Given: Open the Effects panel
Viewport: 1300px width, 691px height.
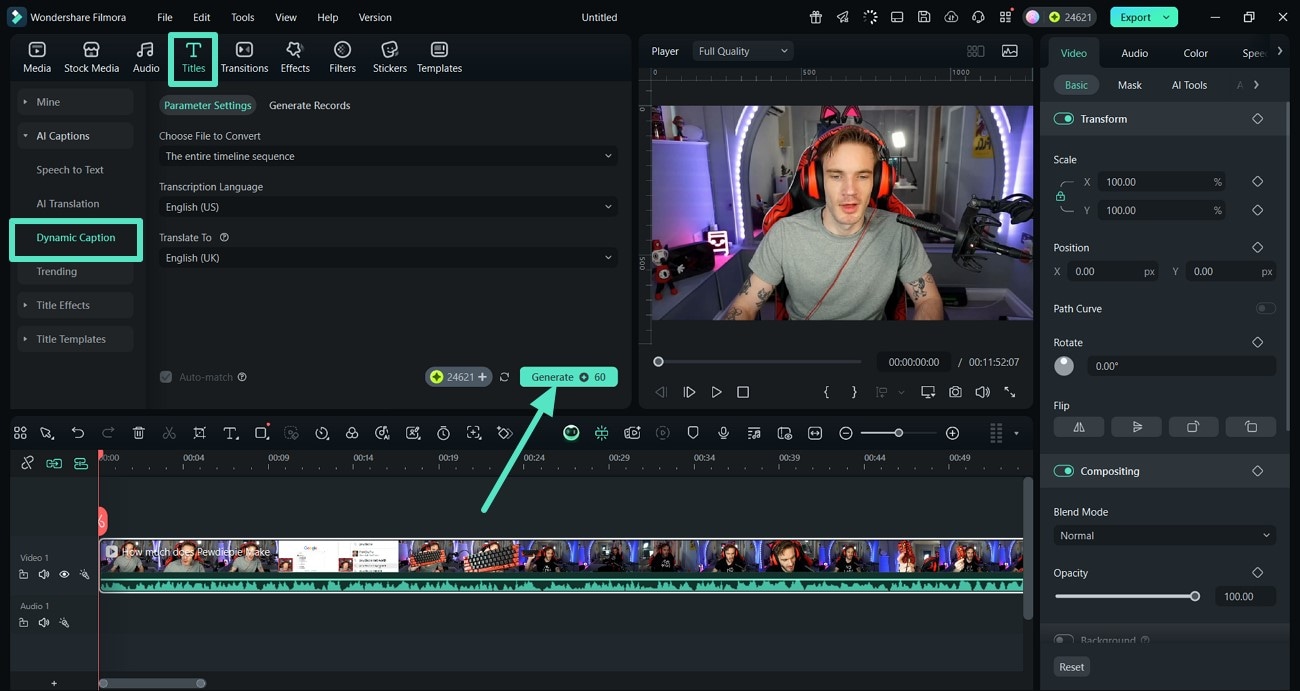Looking at the screenshot, I should click(295, 57).
